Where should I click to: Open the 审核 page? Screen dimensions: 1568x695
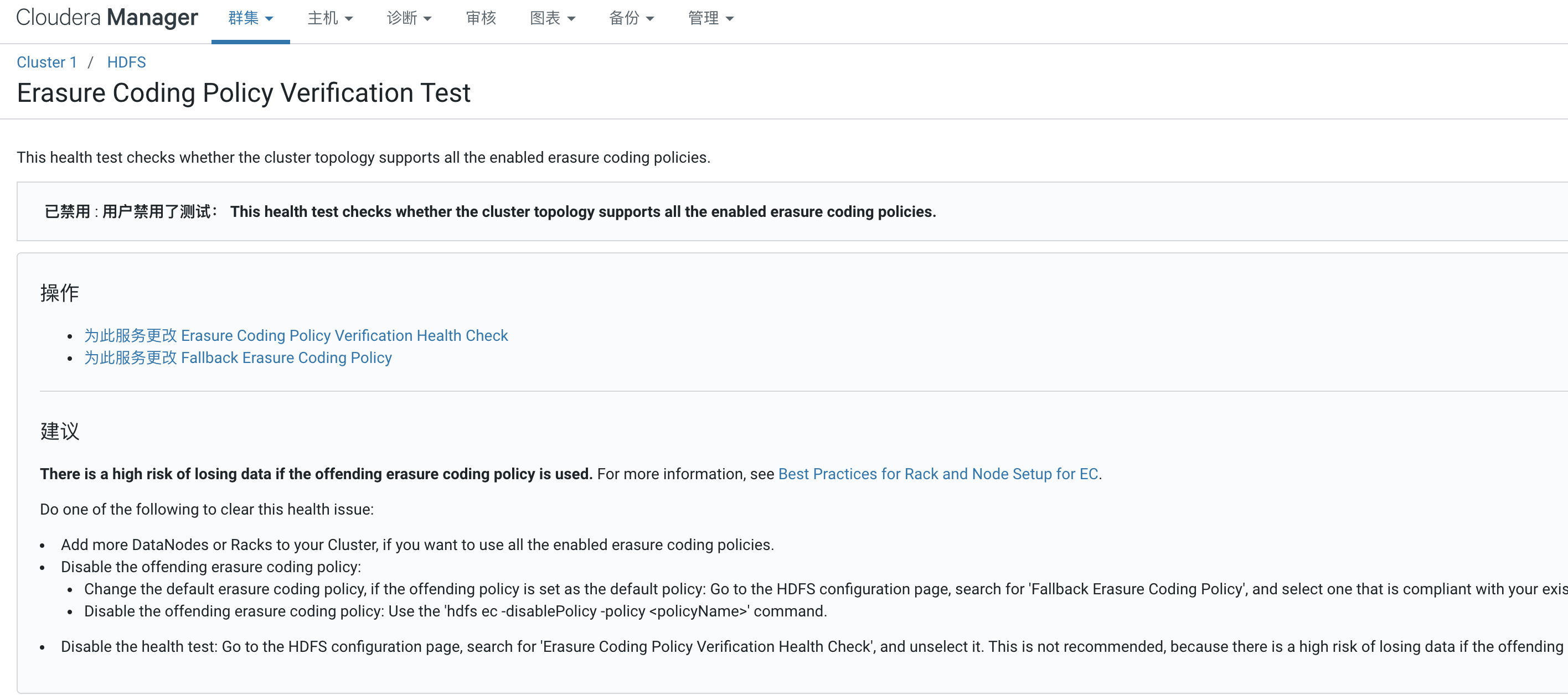(480, 18)
